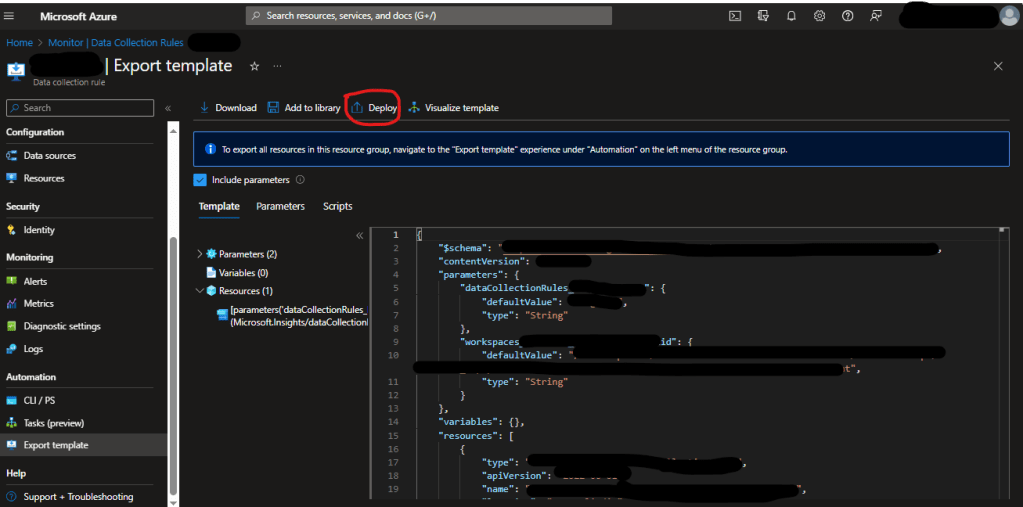Favorite this page with the star icon
The image size is (1023, 507).
click(254, 66)
